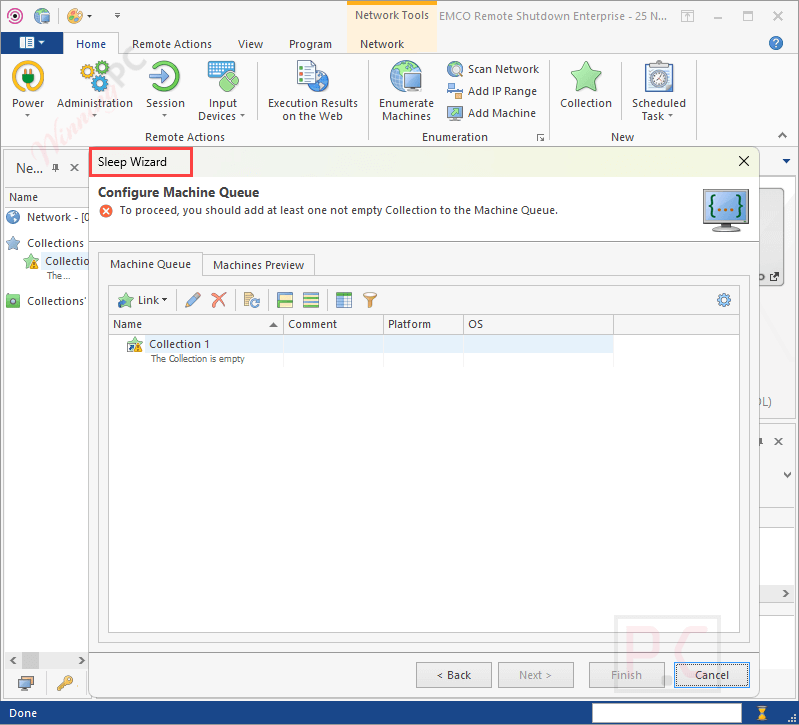Click the right panel scroll right arrow
This screenshot has height=725, width=799.
pyautogui.click(x=786, y=593)
